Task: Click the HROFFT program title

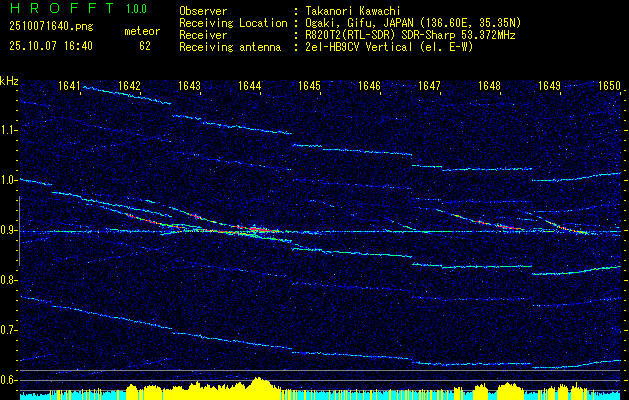Action: point(62,8)
